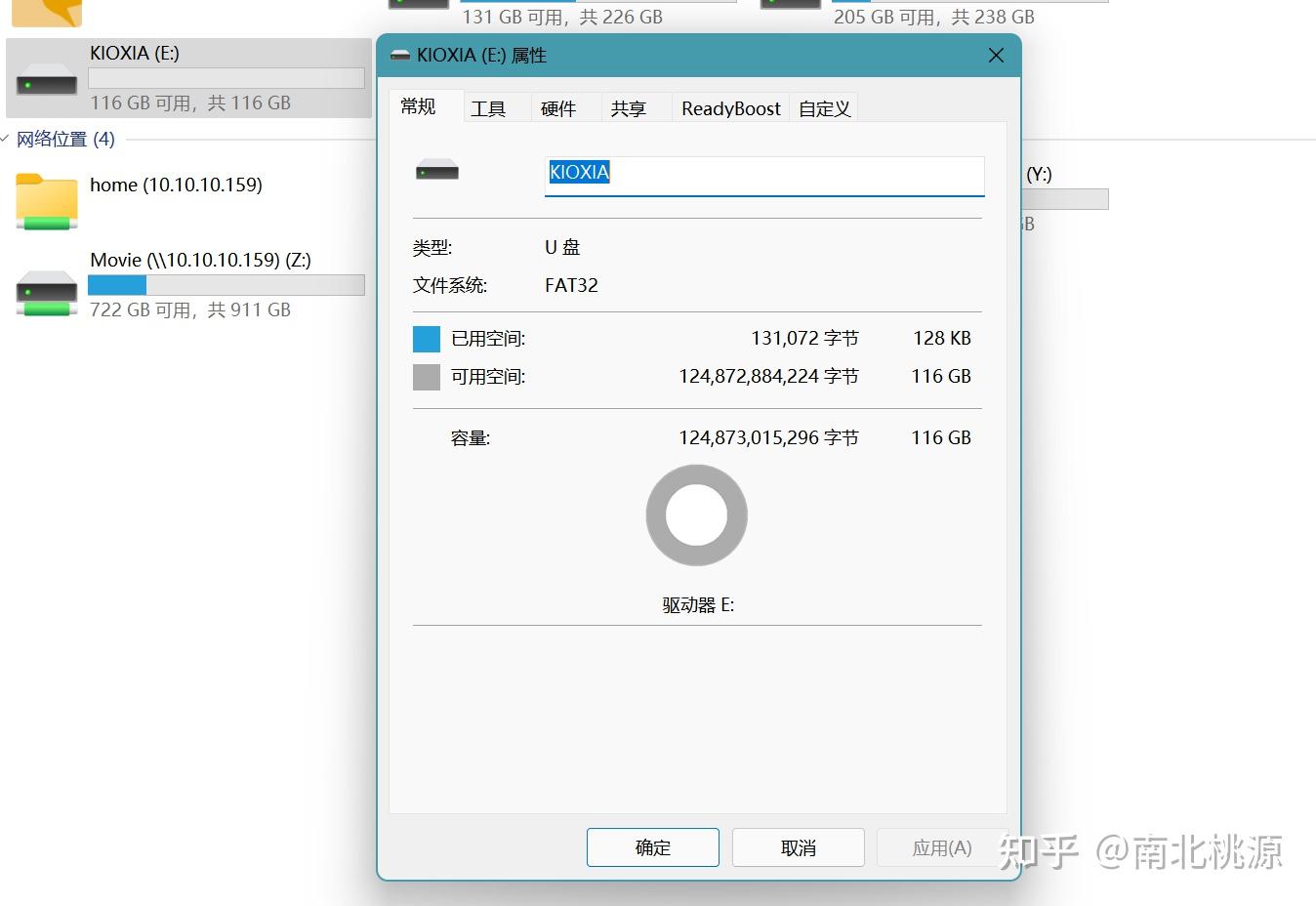Open the home (10.10.10.159) network folder icon
The image size is (1316, 906).
45,201
